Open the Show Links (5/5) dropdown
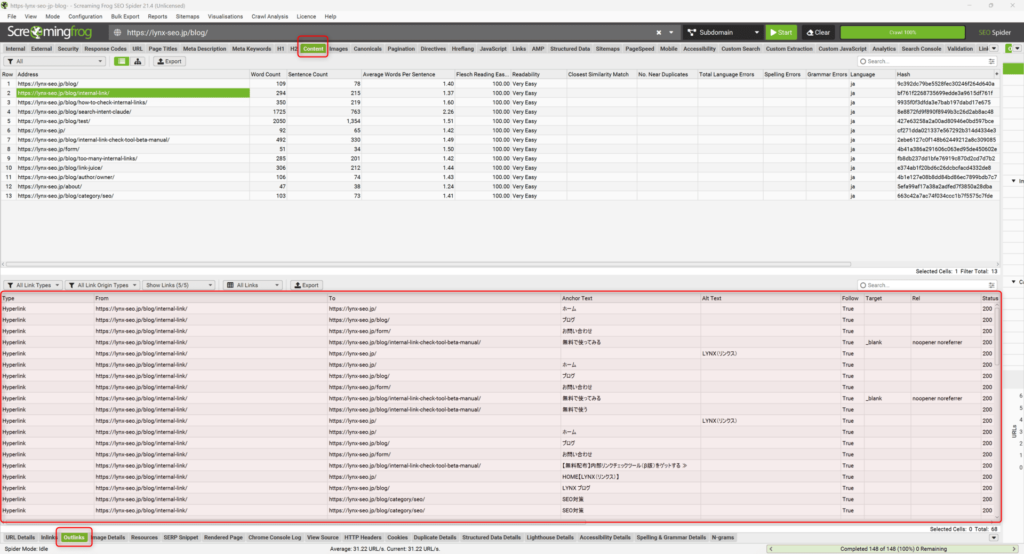1024x554 pixels. coord(178,285)
